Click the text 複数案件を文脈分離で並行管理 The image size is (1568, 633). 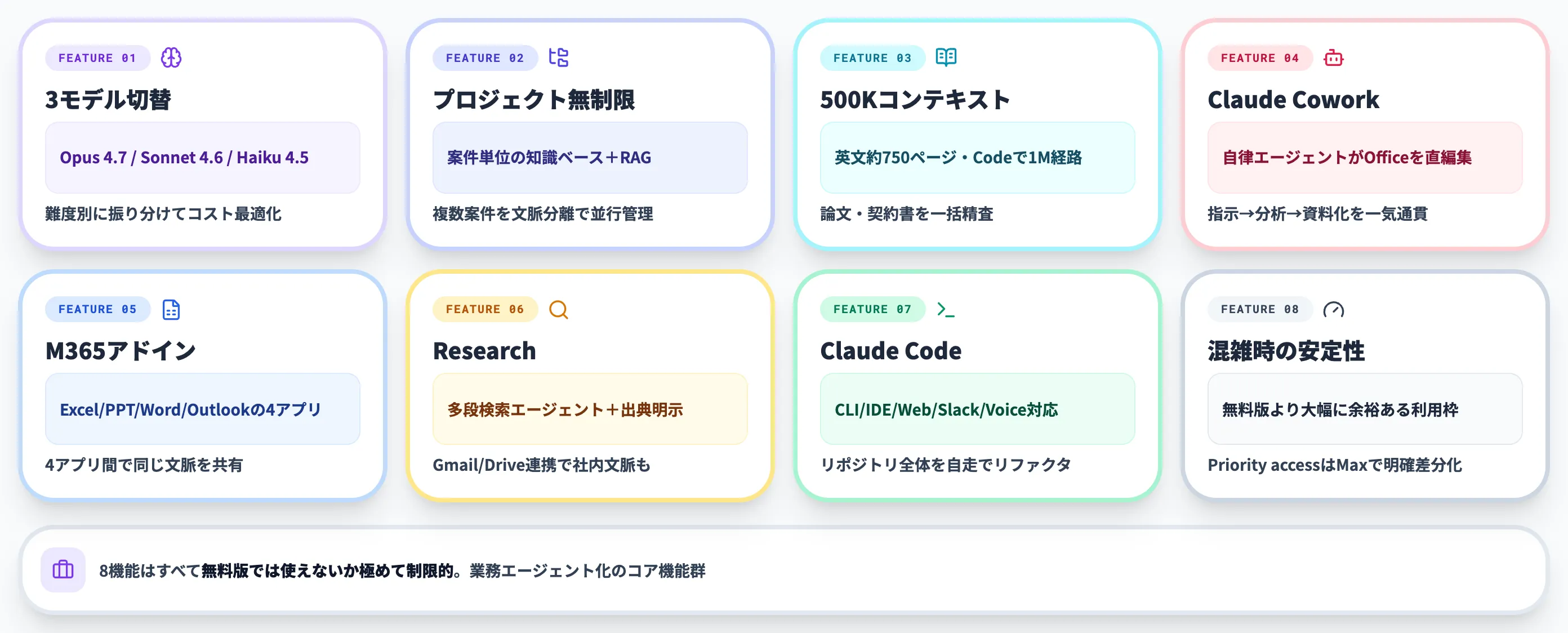pyautogui.click(x=543, y=213)
